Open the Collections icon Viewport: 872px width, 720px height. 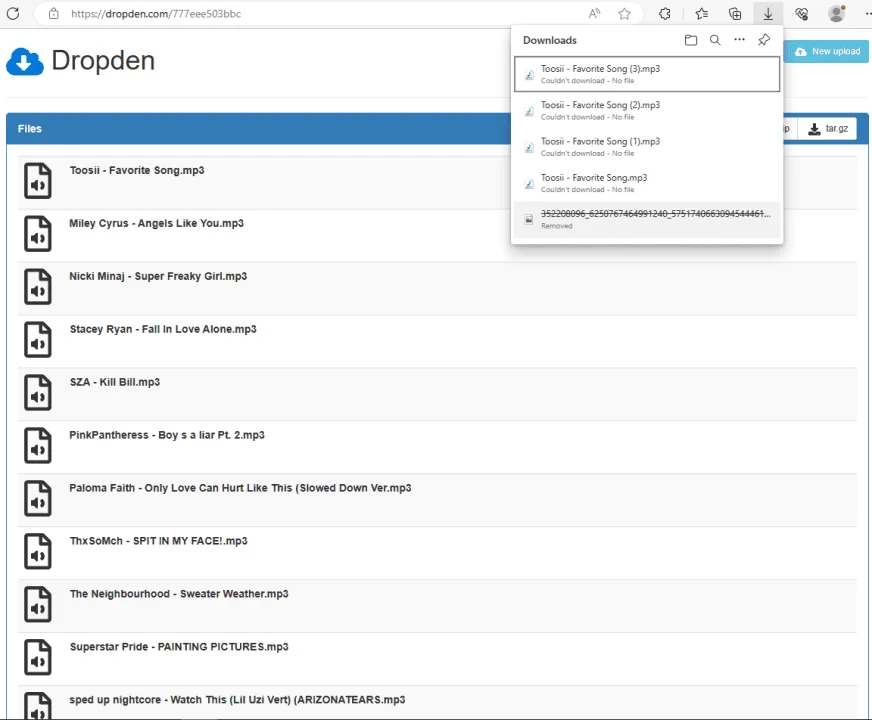pos(735,13)
